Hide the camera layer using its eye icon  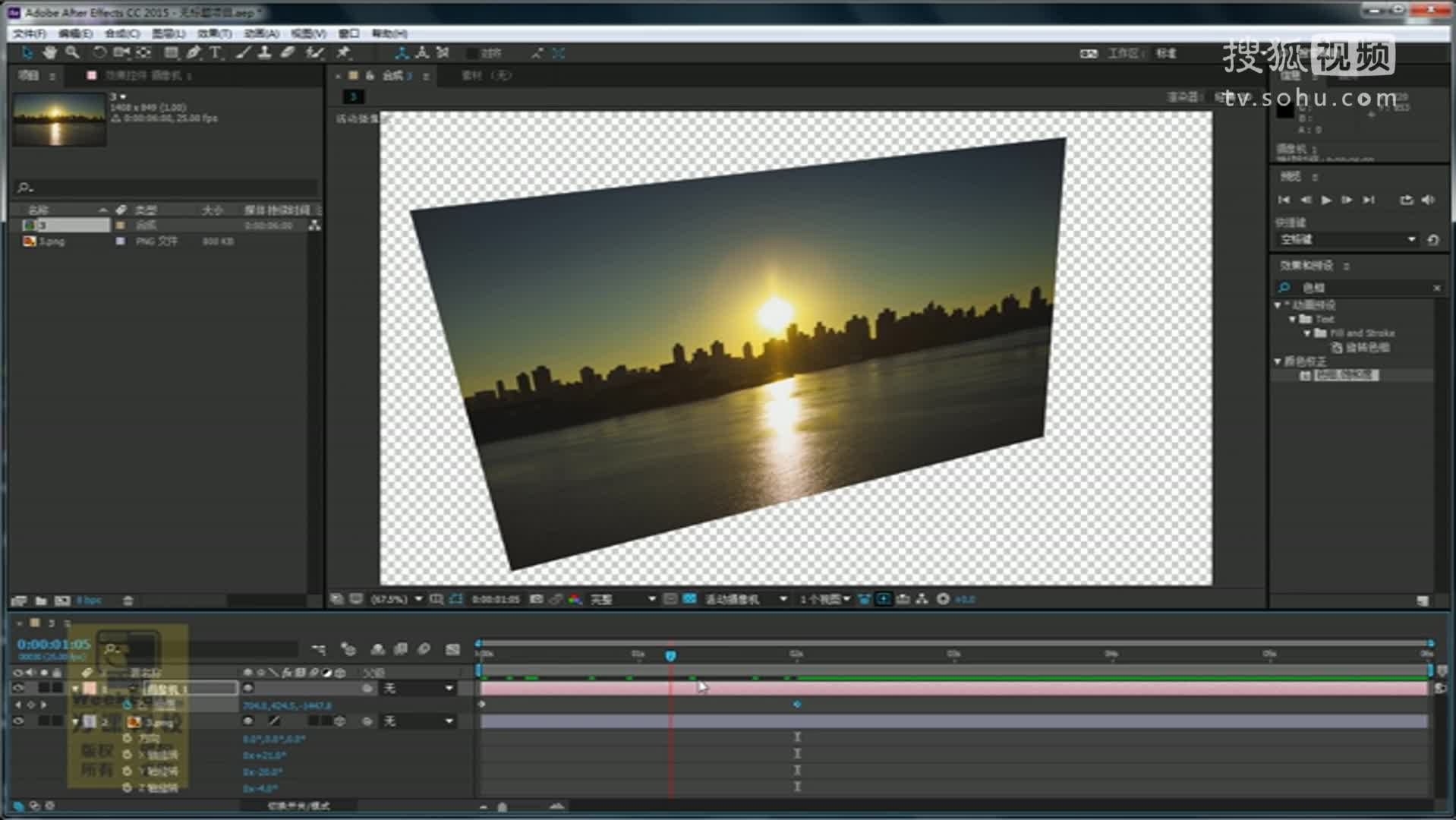tap(18, 688)
